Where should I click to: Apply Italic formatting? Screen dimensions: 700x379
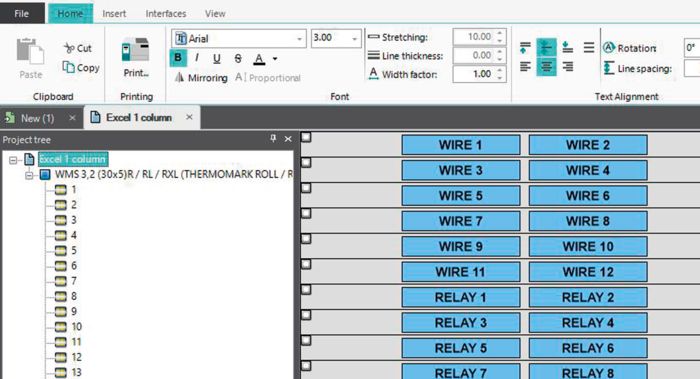(x=197, y=58)
